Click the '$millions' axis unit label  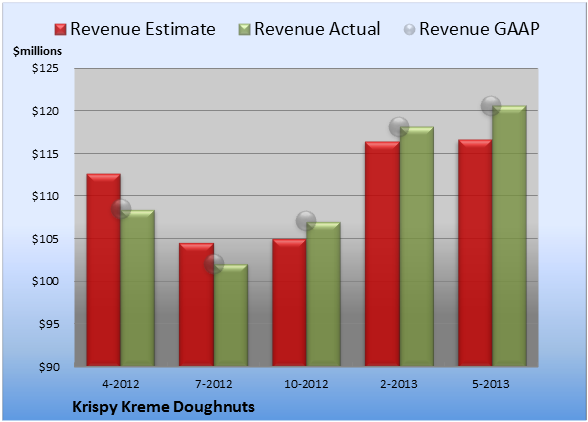37,51
